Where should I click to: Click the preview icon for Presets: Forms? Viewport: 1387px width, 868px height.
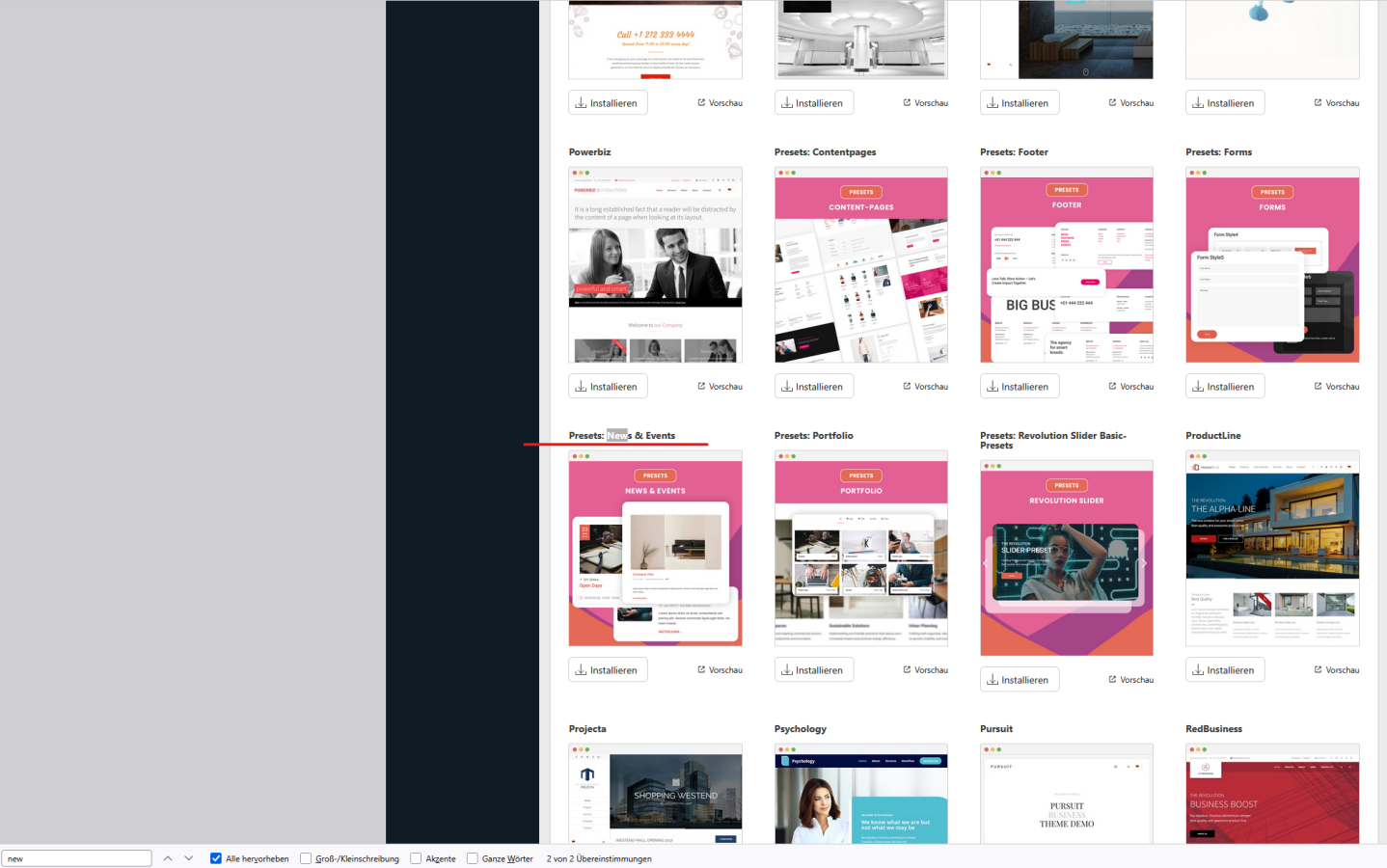pos(1318,386)
